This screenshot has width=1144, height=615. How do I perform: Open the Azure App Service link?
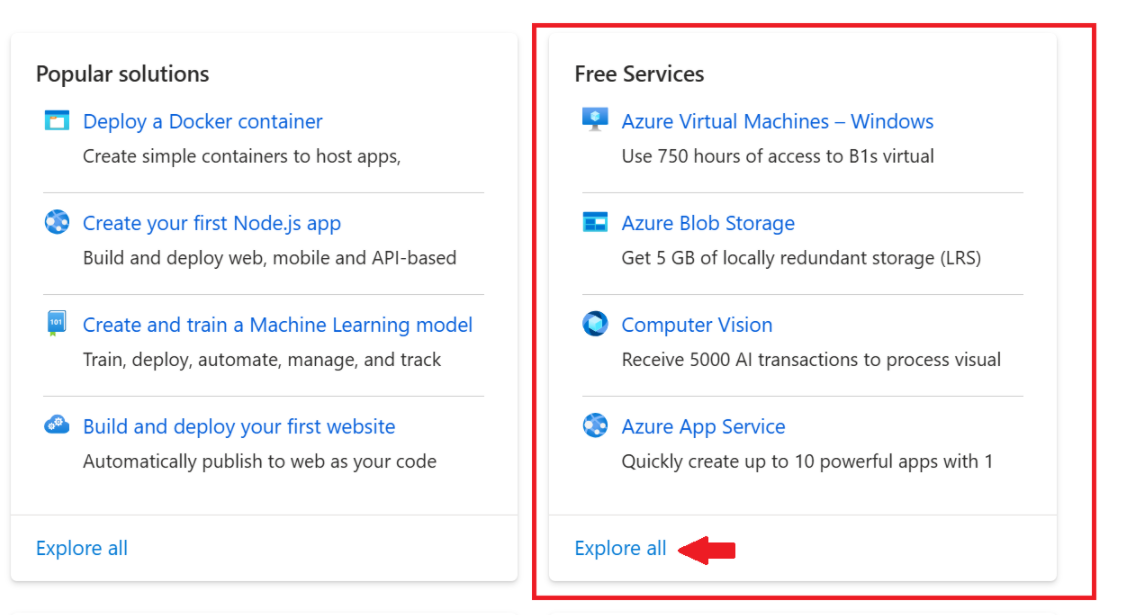(703, 427)
